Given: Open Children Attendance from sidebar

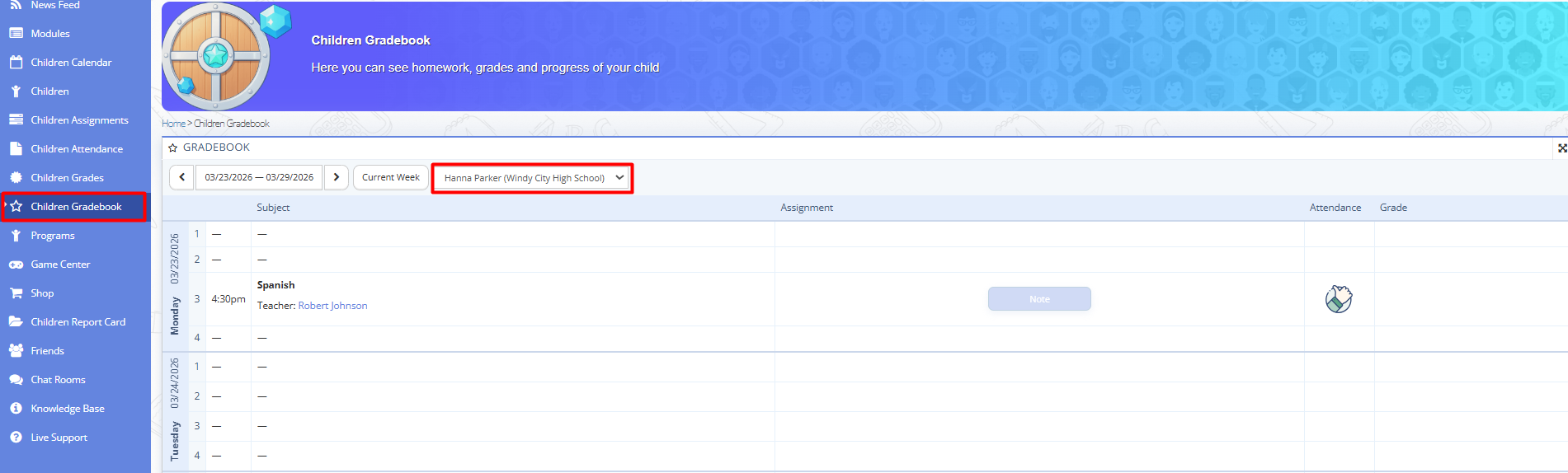Looking at the screenshot, I should click(77, 149).
